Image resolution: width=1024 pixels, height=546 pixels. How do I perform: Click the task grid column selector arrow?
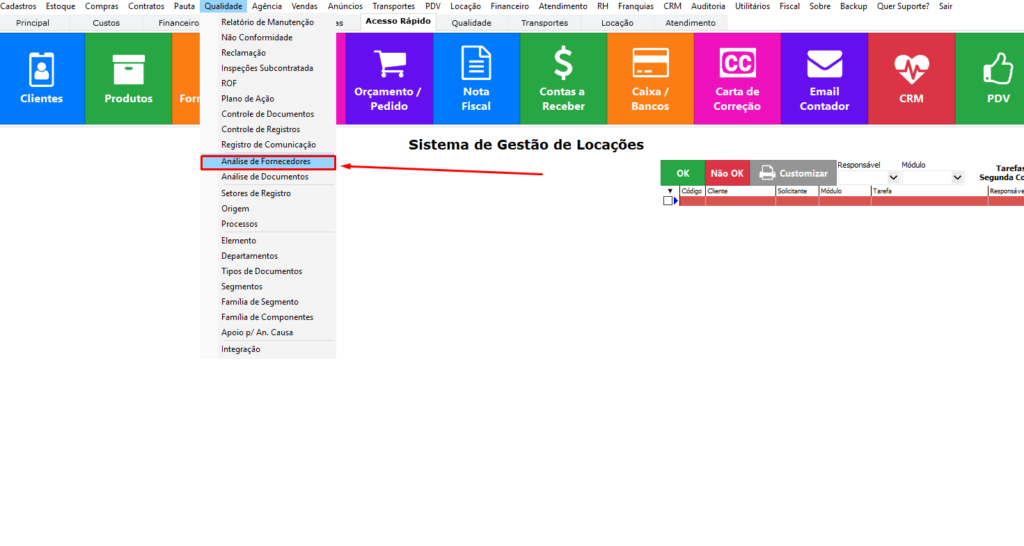click(x=669, y=190)
